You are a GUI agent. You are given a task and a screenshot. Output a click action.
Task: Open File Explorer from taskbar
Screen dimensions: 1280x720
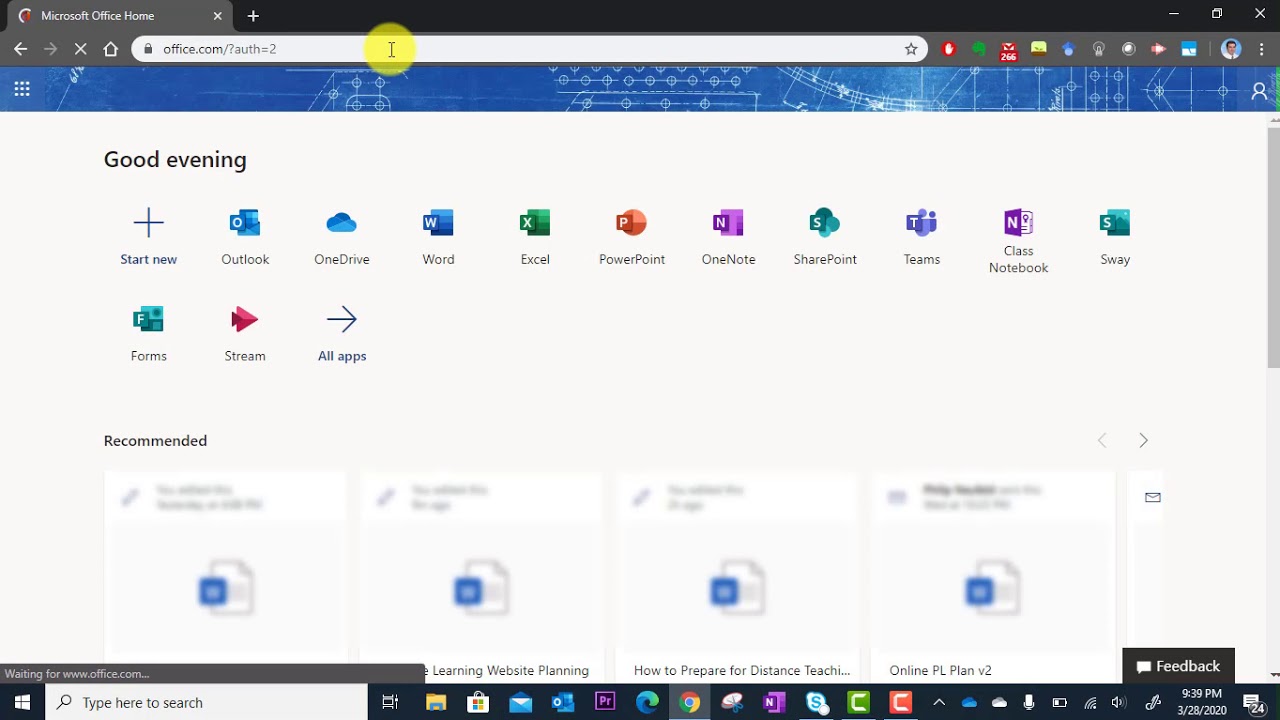(x=435, y=702)
